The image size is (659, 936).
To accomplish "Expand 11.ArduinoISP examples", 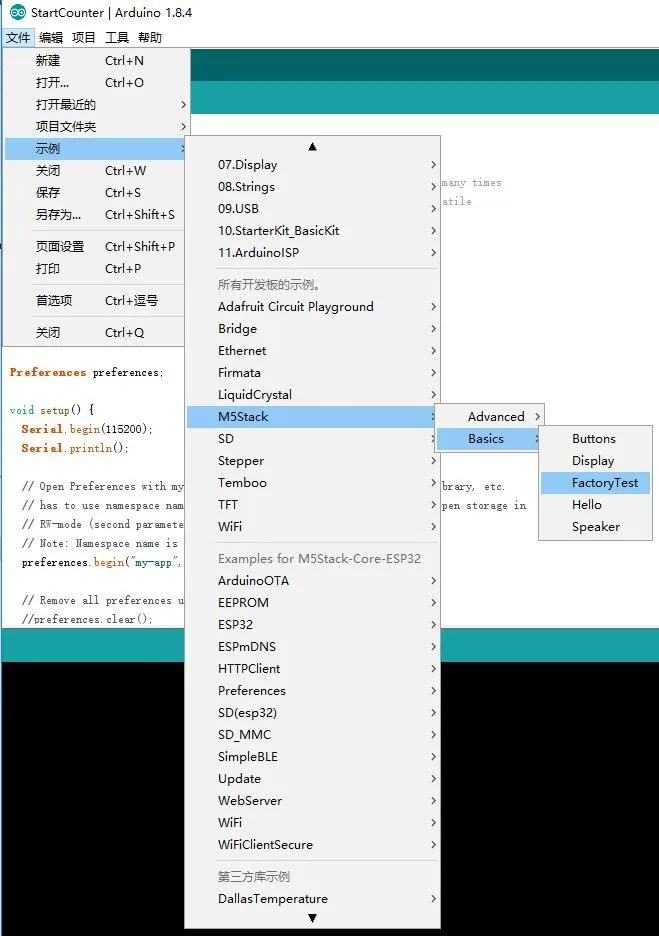I will pyautogui.click(x=312, y=253).
